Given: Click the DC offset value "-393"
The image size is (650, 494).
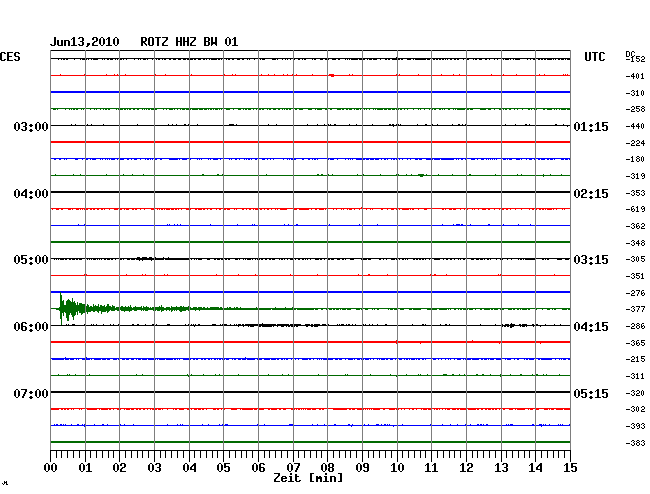Looking at the screenshot, I should pos(635,426).
